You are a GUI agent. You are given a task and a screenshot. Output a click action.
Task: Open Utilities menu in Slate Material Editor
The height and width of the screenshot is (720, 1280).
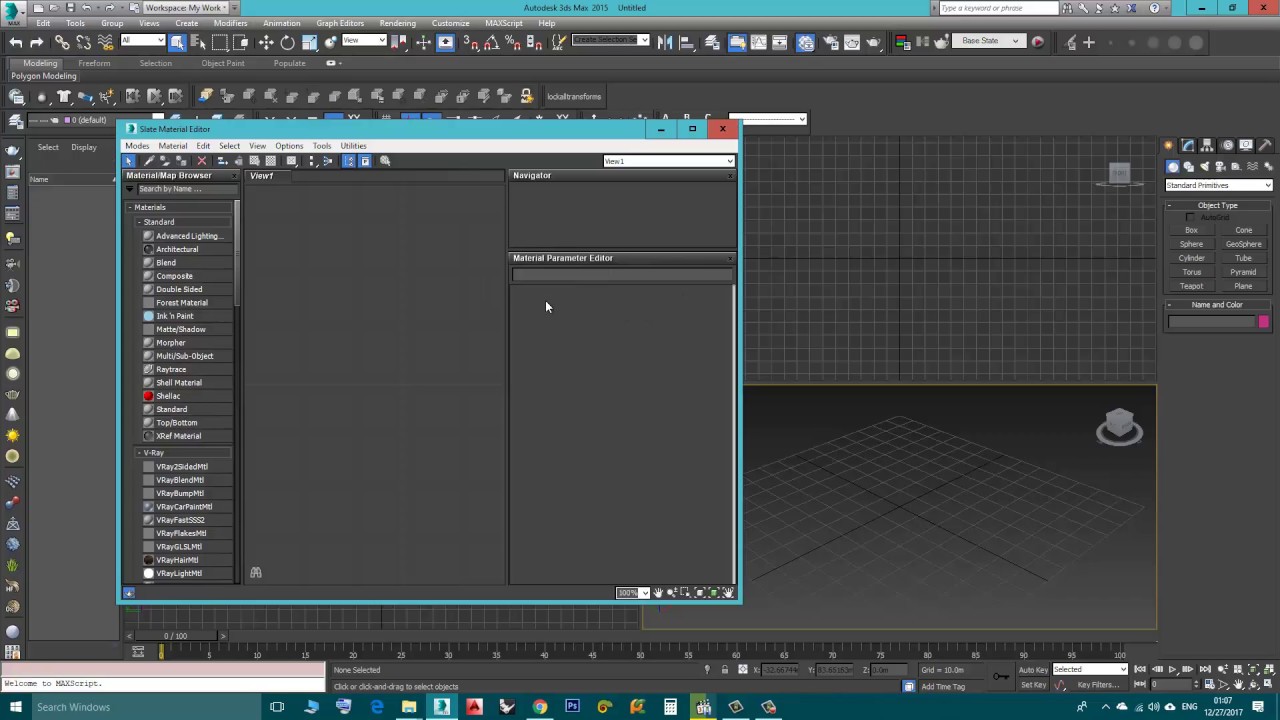pos(353,146)
